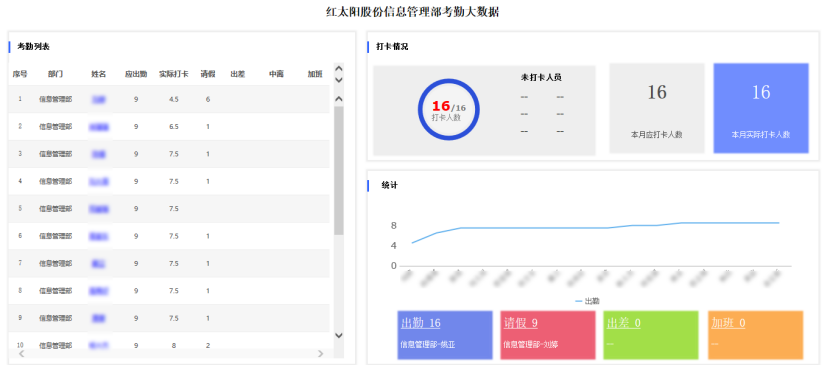Click the 出勤 16 underlined link
The height and width of the screenshot is (366, 830).
click(x=421, y=323)
